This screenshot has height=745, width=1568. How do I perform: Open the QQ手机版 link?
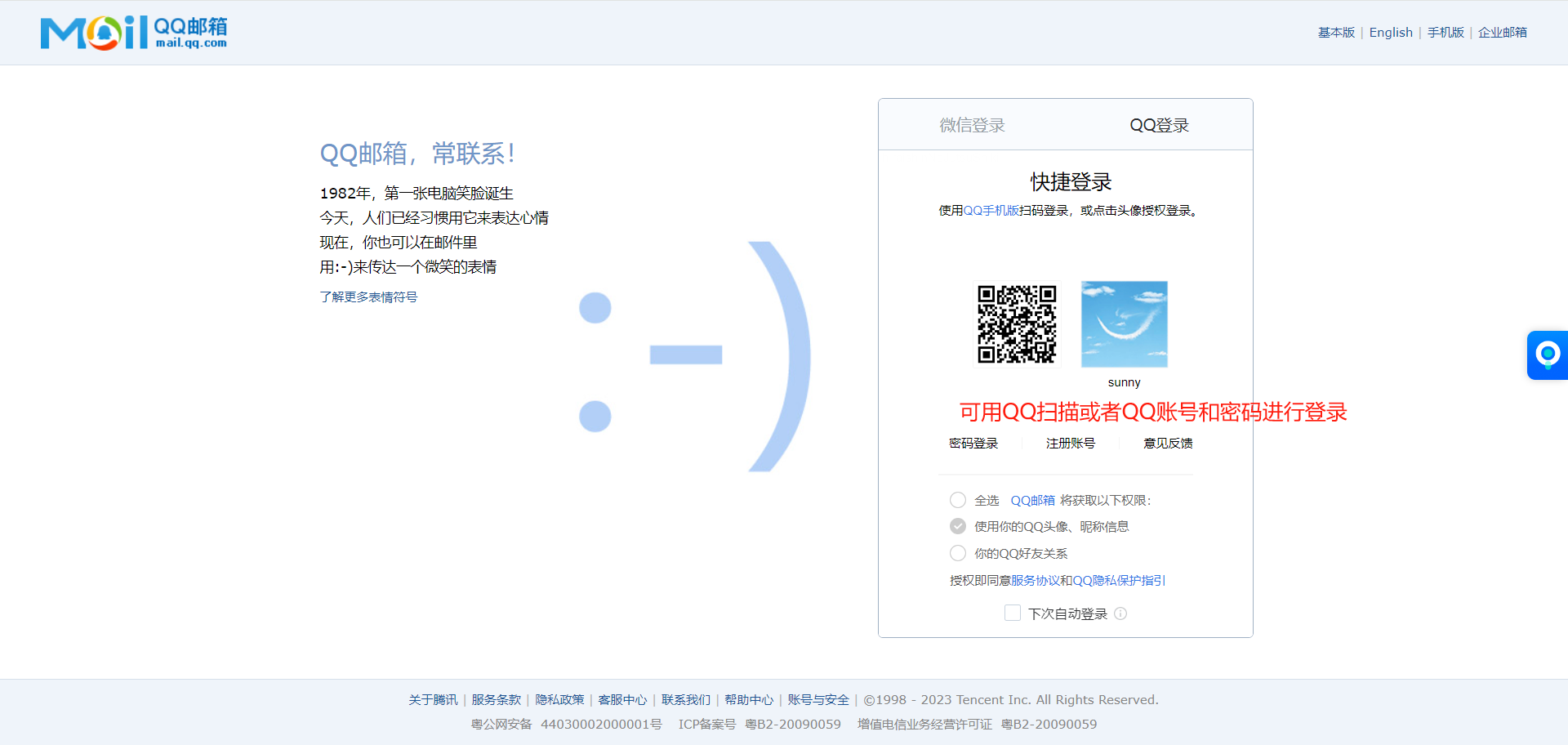coord(991,210)
